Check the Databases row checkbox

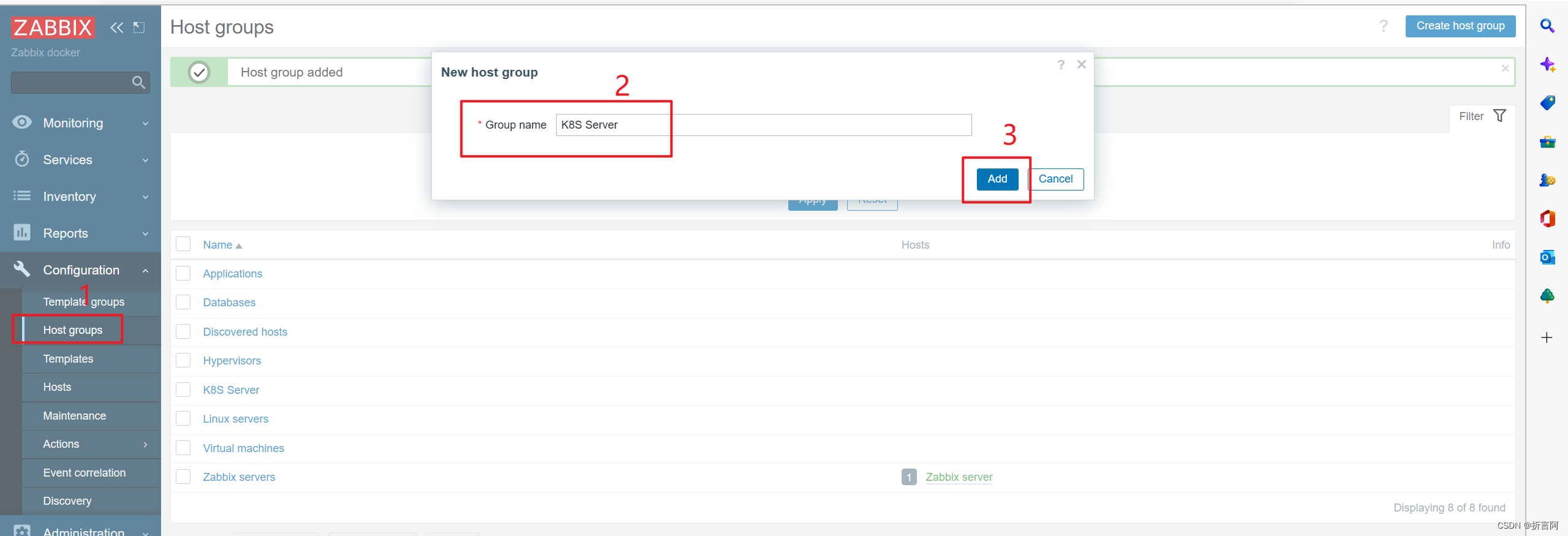click(x=183, y=302)
